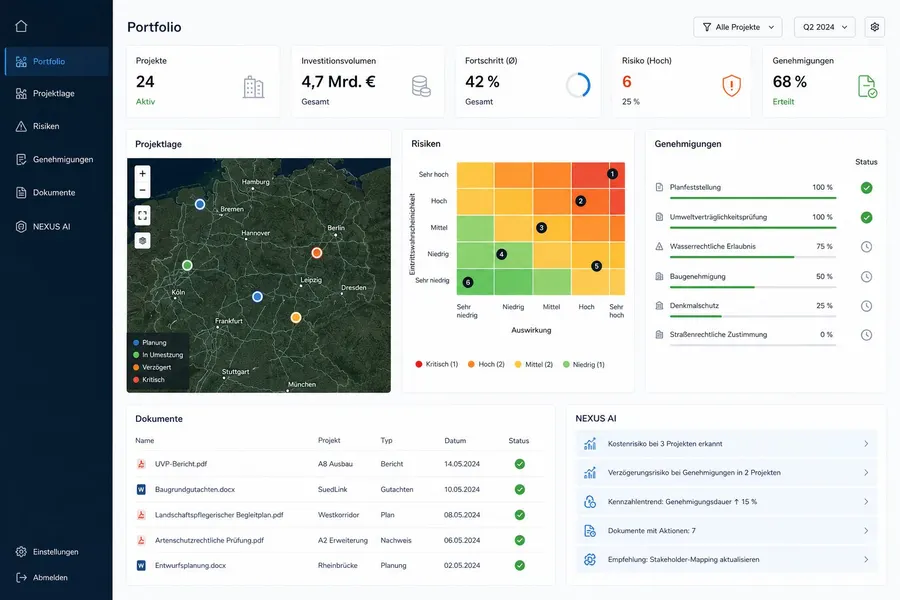Click clock status icon for Baugenehmigung
The height and width of the screenshot is (600, 900).
tap(866, 277)
